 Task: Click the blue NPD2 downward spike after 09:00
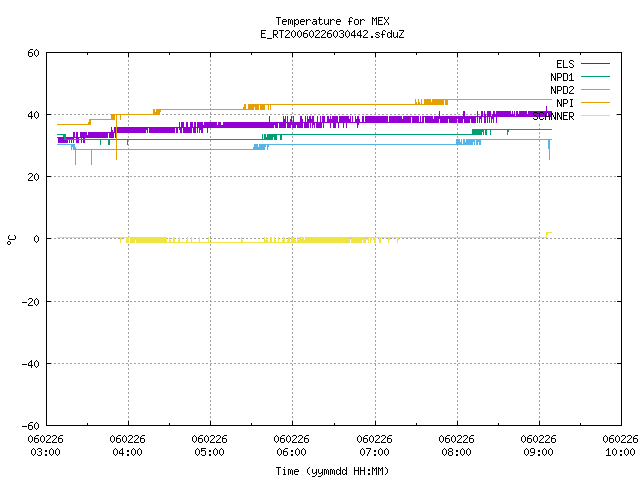point(549,150)
